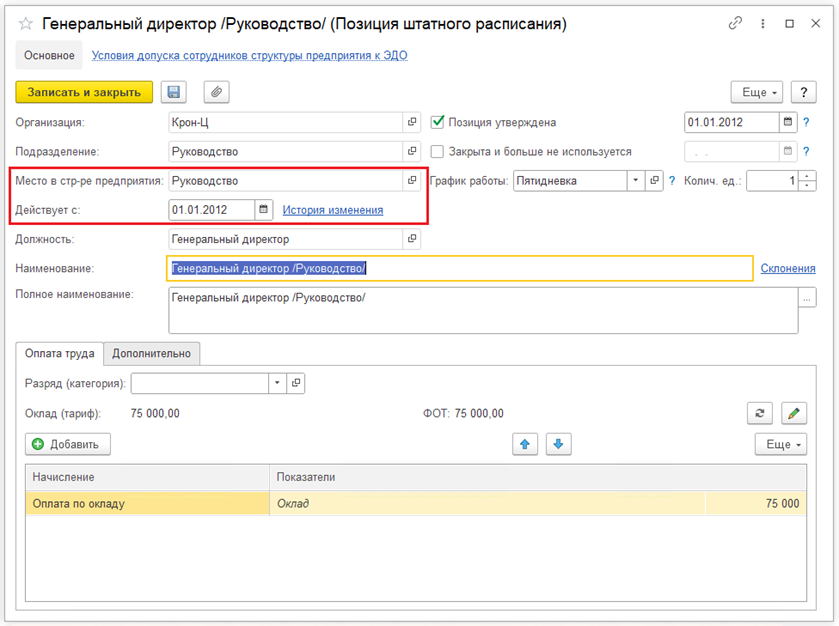839x626 pixels.
Task: Adjust Колич. ед. with the spinner arrows
Action: pos(807,180)
